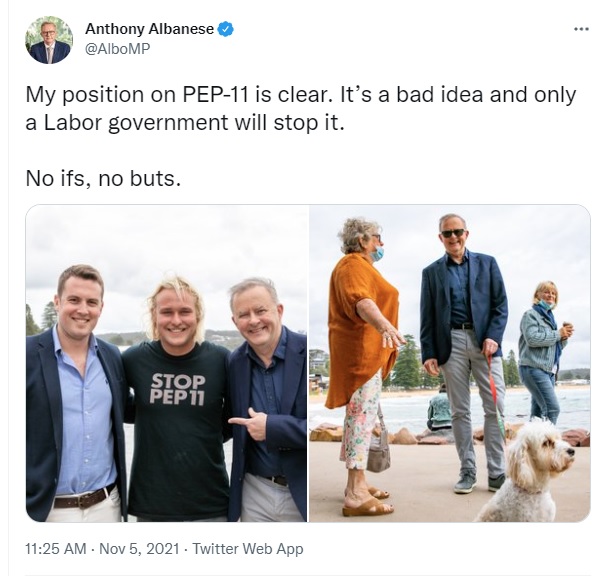Click the woman in the denim jacket
The width and height of the screenshot is (604, 576).
[x=544, y=351]
